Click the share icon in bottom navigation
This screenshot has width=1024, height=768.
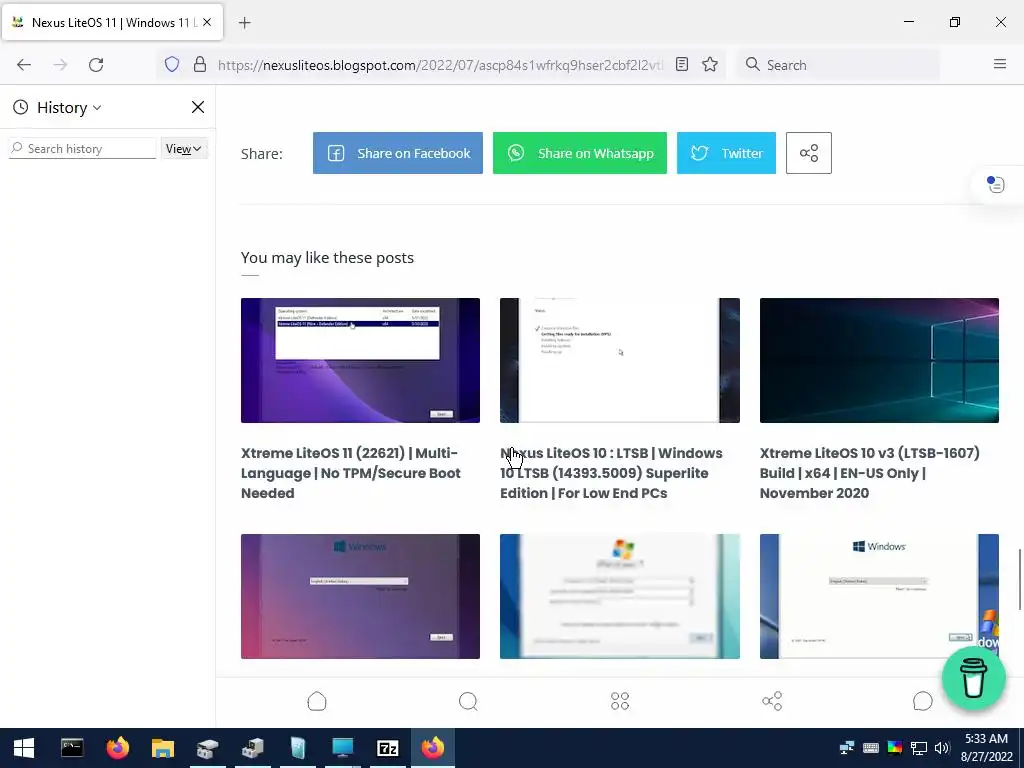click(x=772, y=701)
